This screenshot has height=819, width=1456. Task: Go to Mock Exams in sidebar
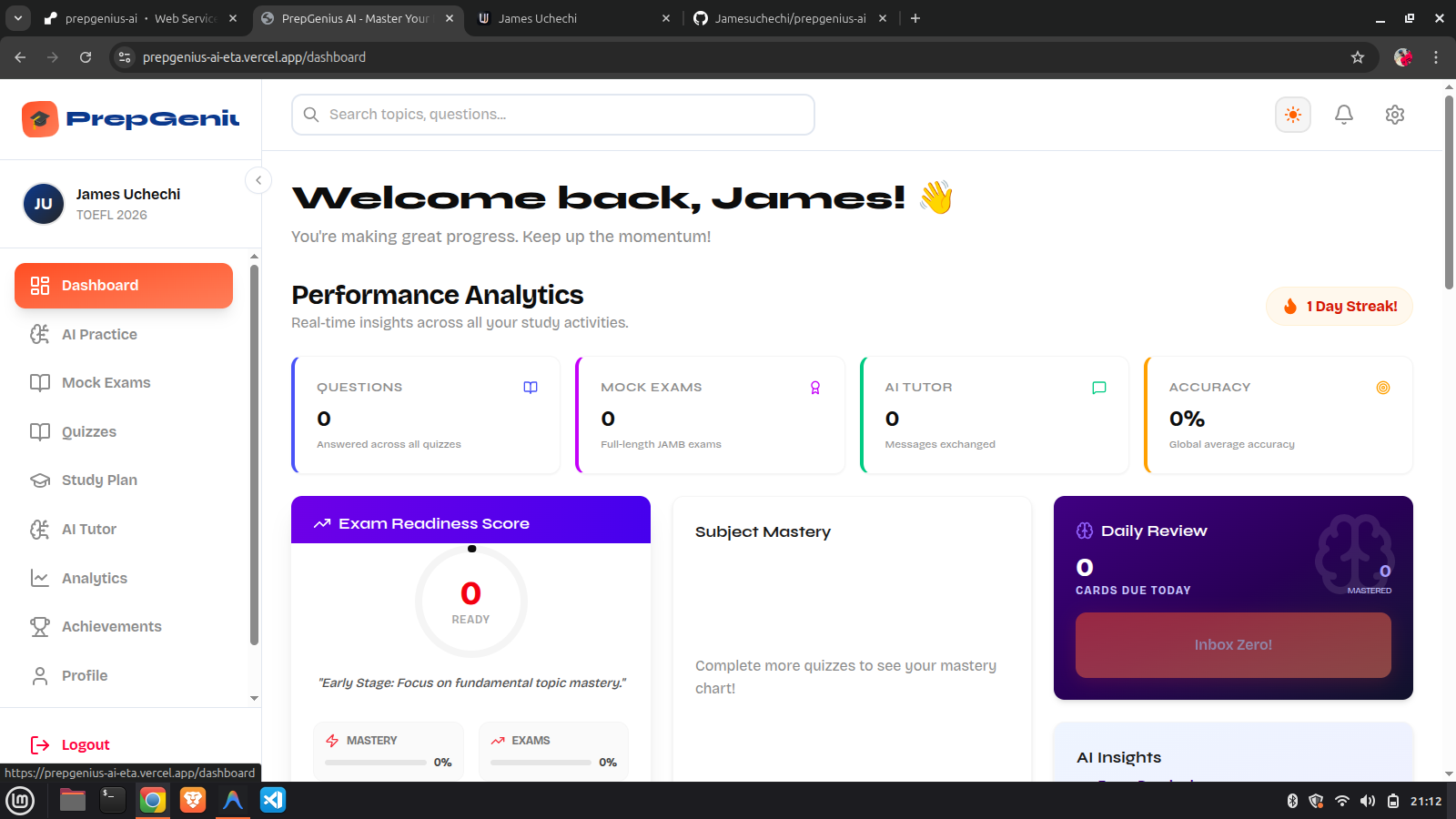point(124,383)
